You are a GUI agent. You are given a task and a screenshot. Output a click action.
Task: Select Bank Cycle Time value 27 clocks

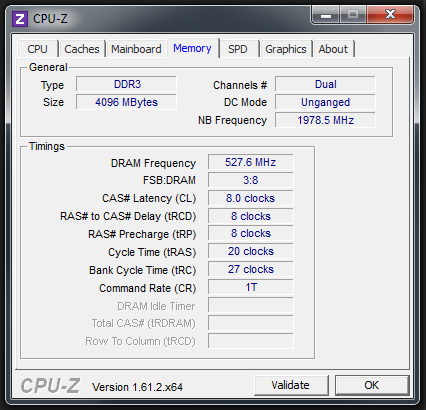251,269
